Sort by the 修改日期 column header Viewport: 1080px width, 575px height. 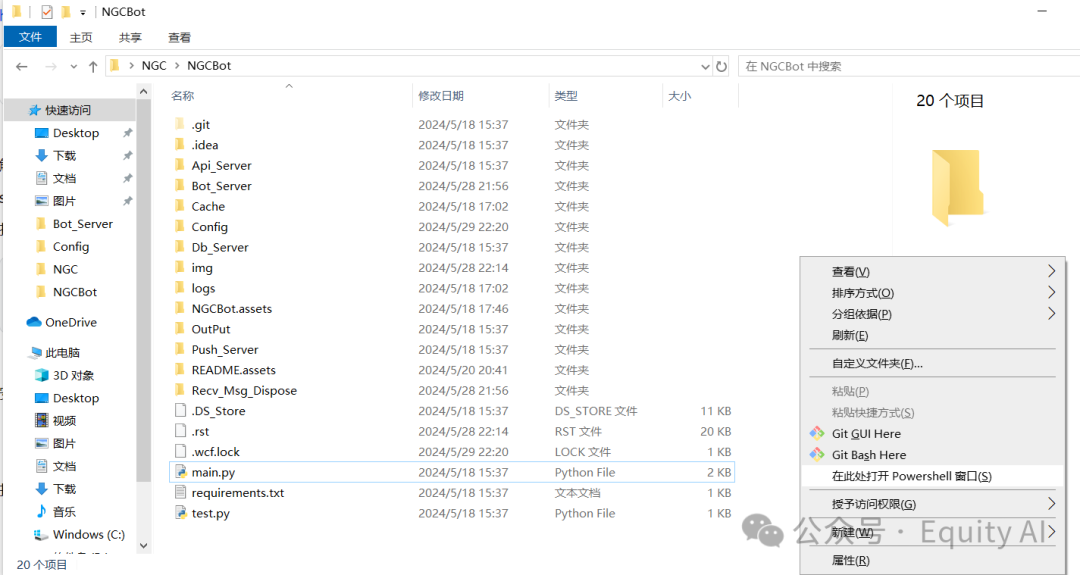(441, 96)
